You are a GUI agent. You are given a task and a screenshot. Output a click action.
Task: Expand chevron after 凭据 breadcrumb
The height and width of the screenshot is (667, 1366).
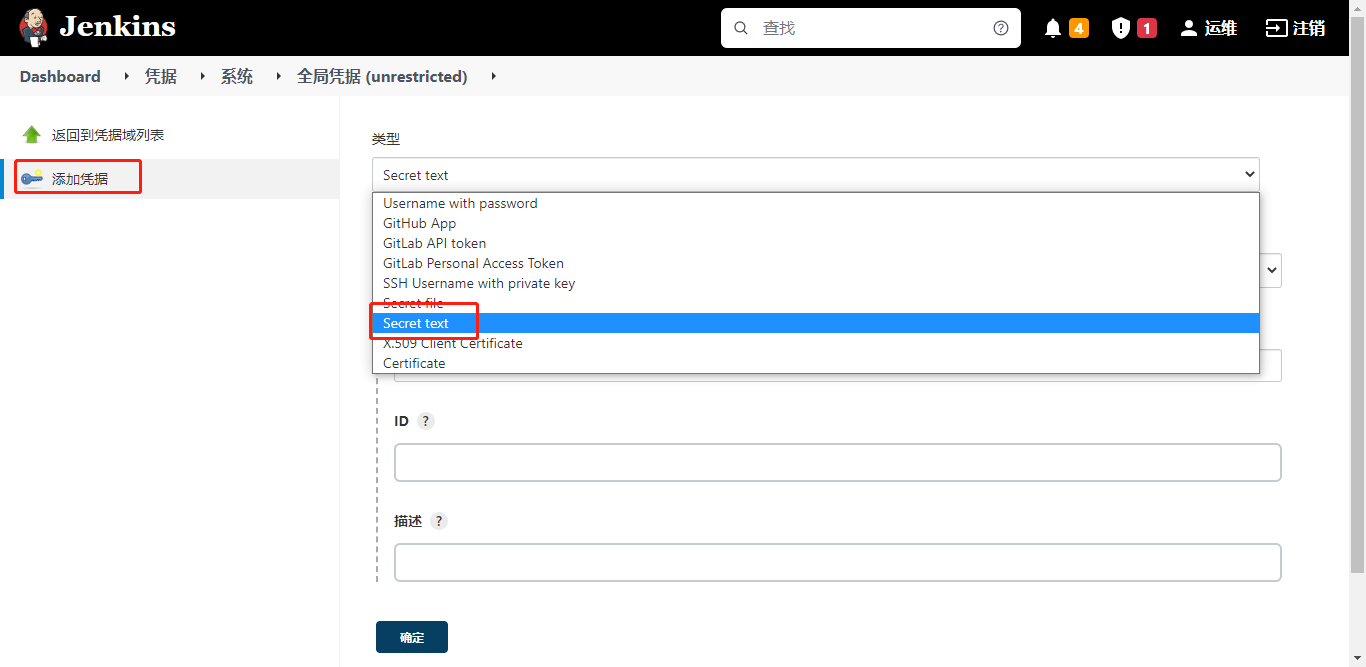pyautogui.click(x=202, y=76)
